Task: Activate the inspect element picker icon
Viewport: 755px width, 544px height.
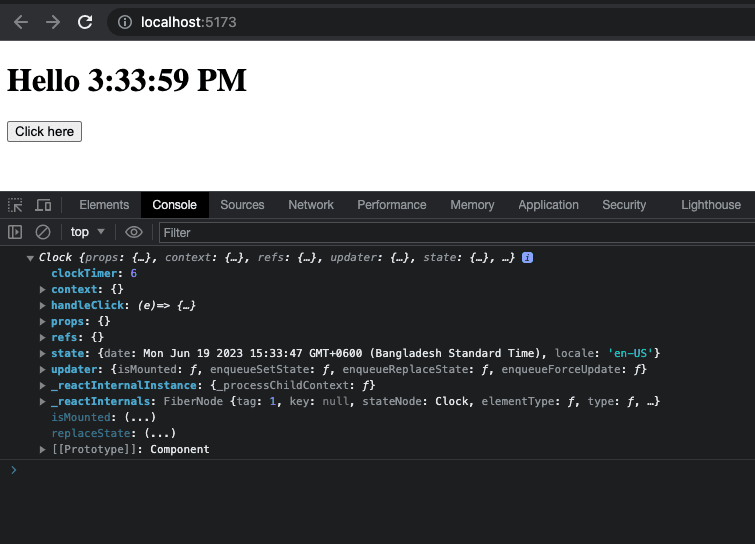Action: coord(15,205)
